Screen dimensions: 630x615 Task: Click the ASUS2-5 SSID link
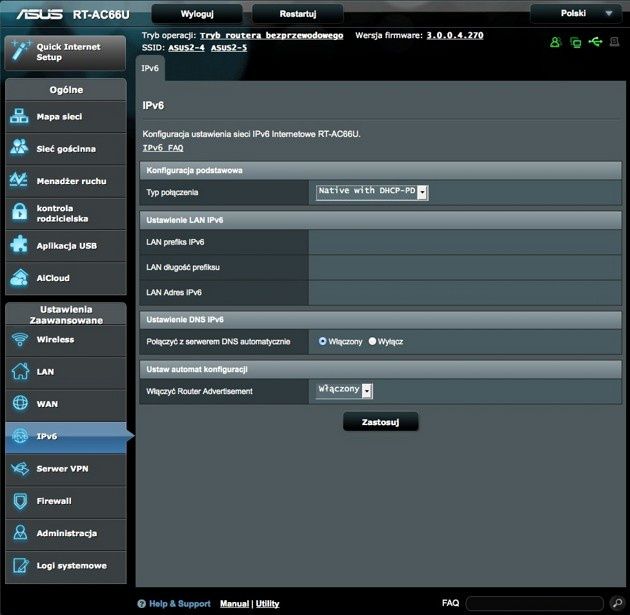click(229, 48)
